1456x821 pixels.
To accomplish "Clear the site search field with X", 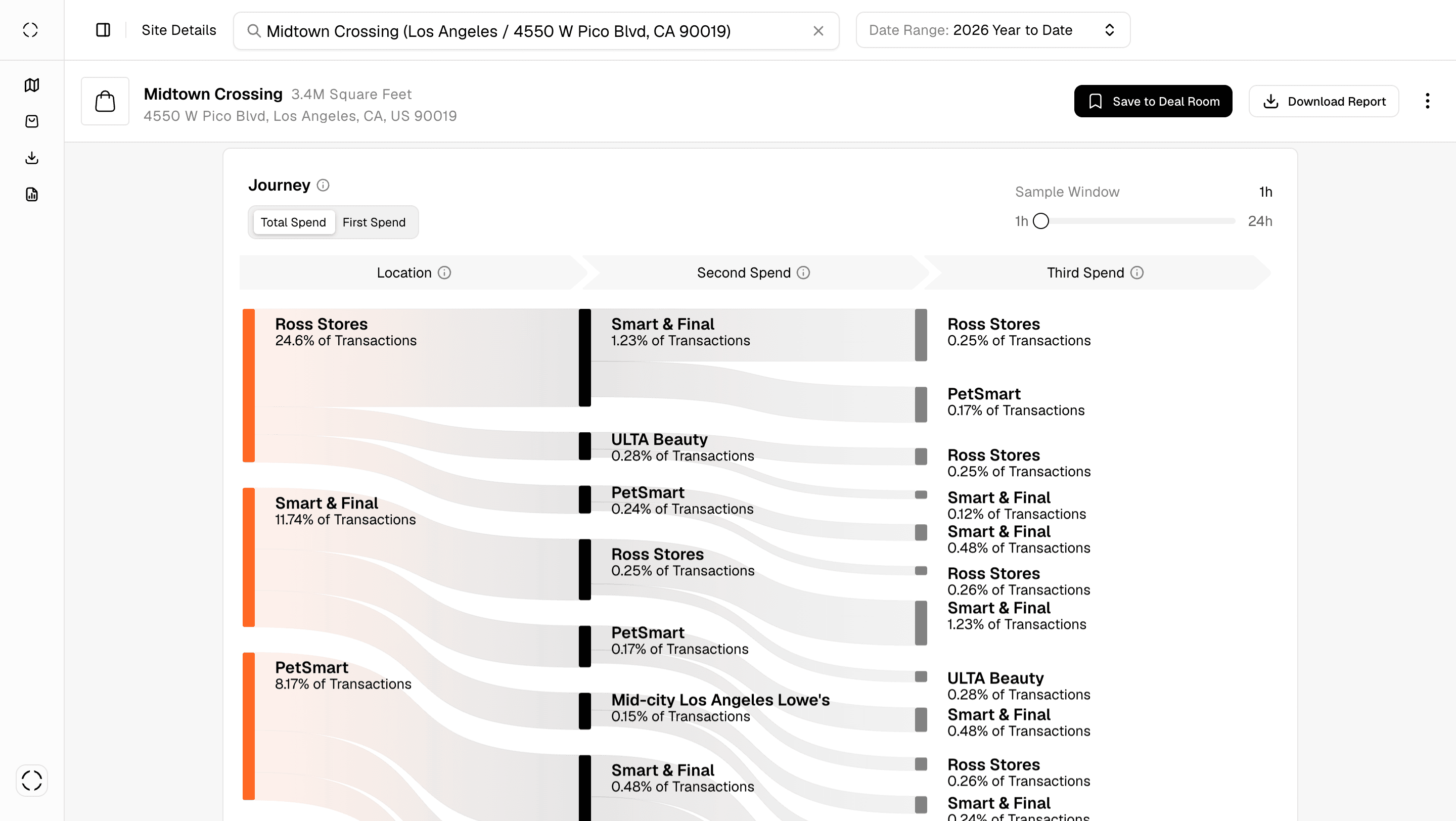I will [x=818, y=31].
